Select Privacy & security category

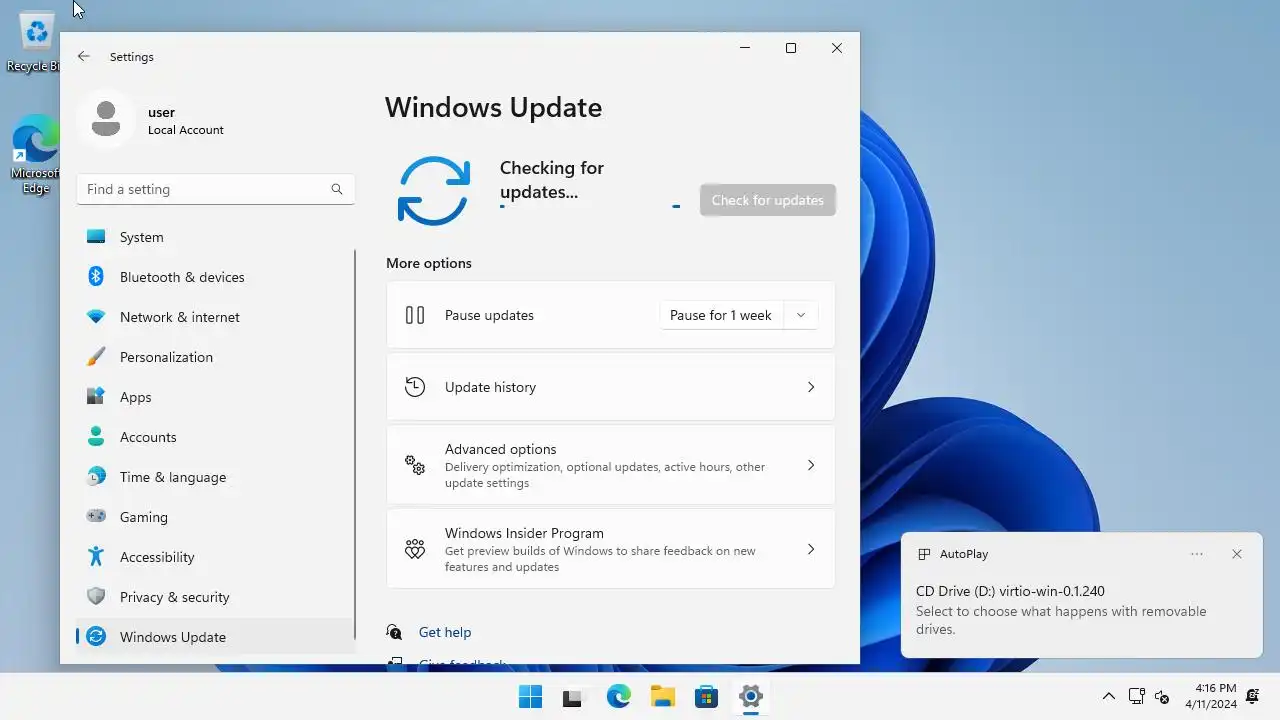(x=216, y=597)
